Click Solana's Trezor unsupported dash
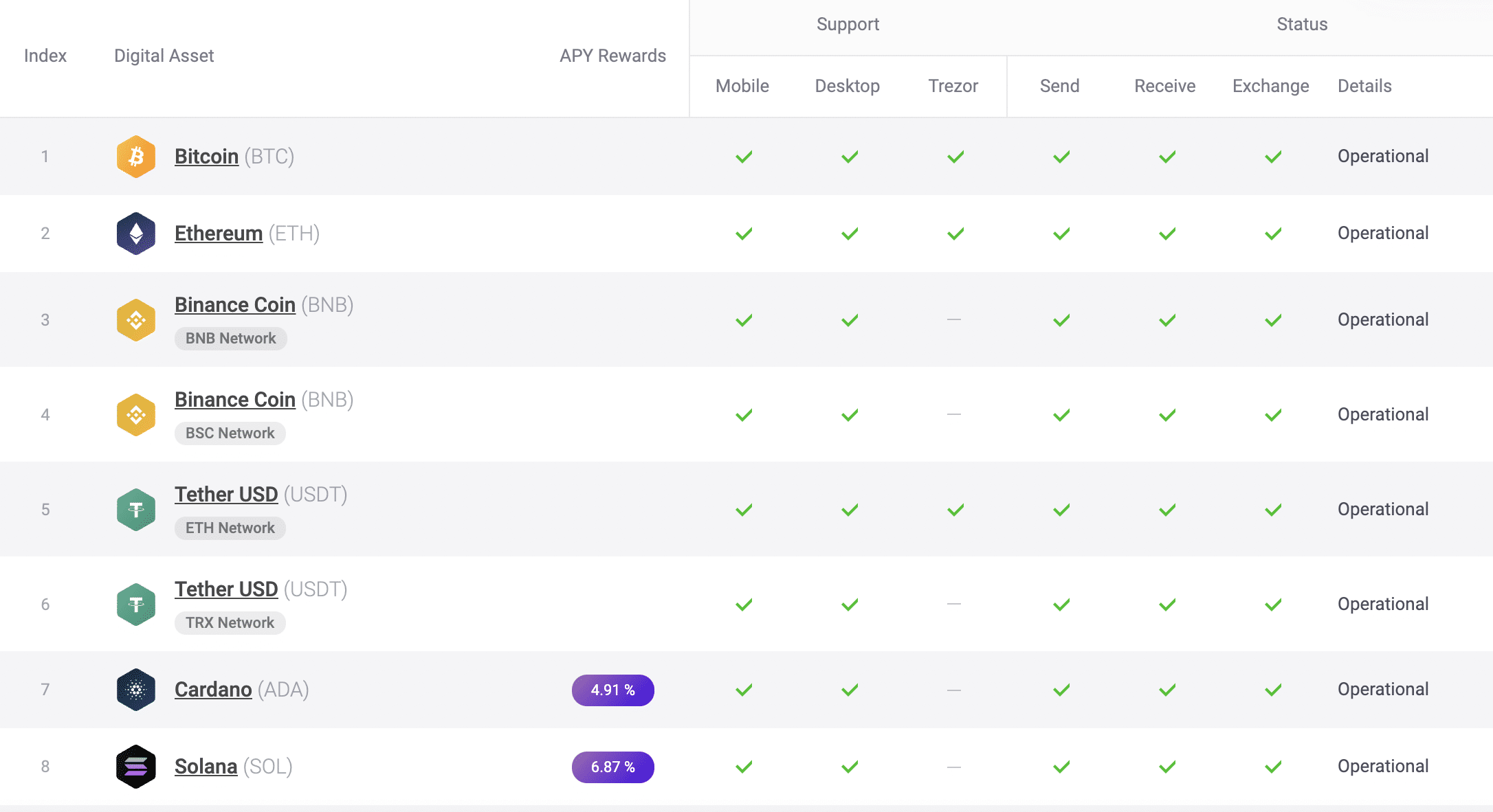Screen dimensions: 1493x812 pyautogui.click(x=954, y=767)
